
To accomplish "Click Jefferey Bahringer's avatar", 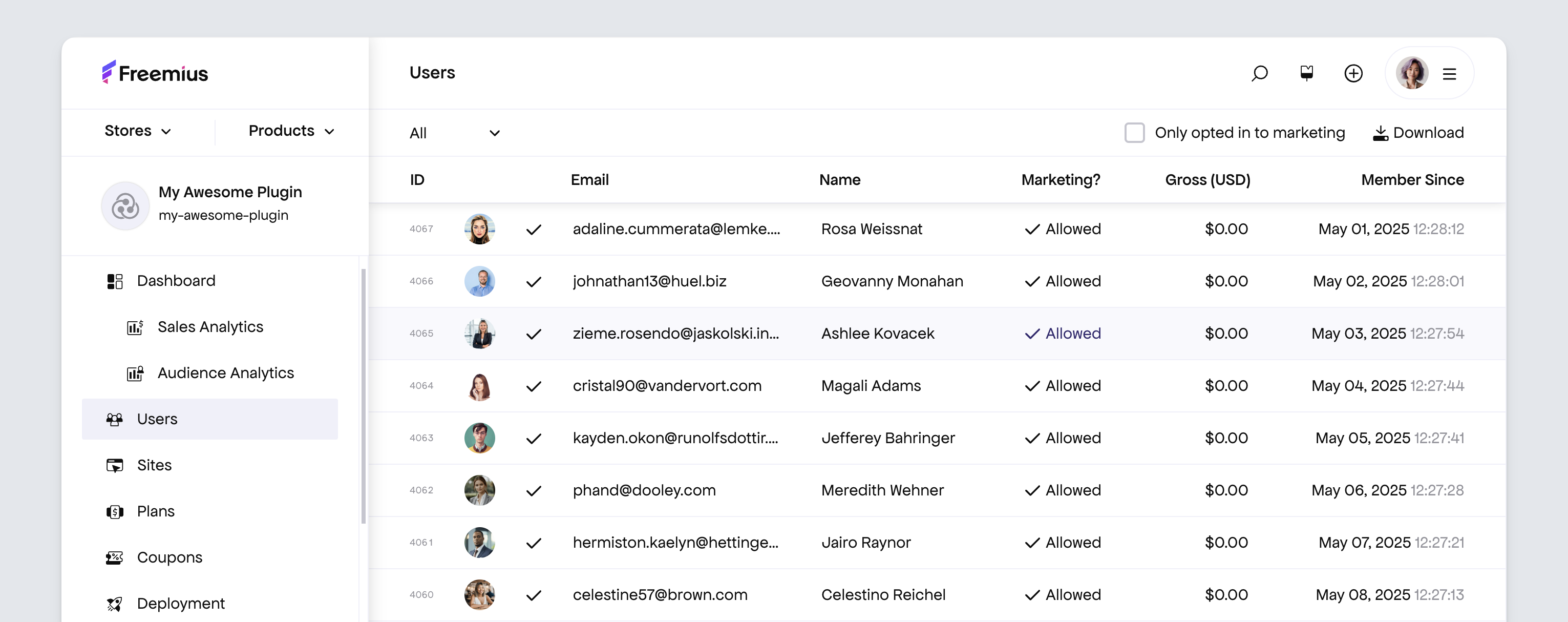I will (480, 438).
